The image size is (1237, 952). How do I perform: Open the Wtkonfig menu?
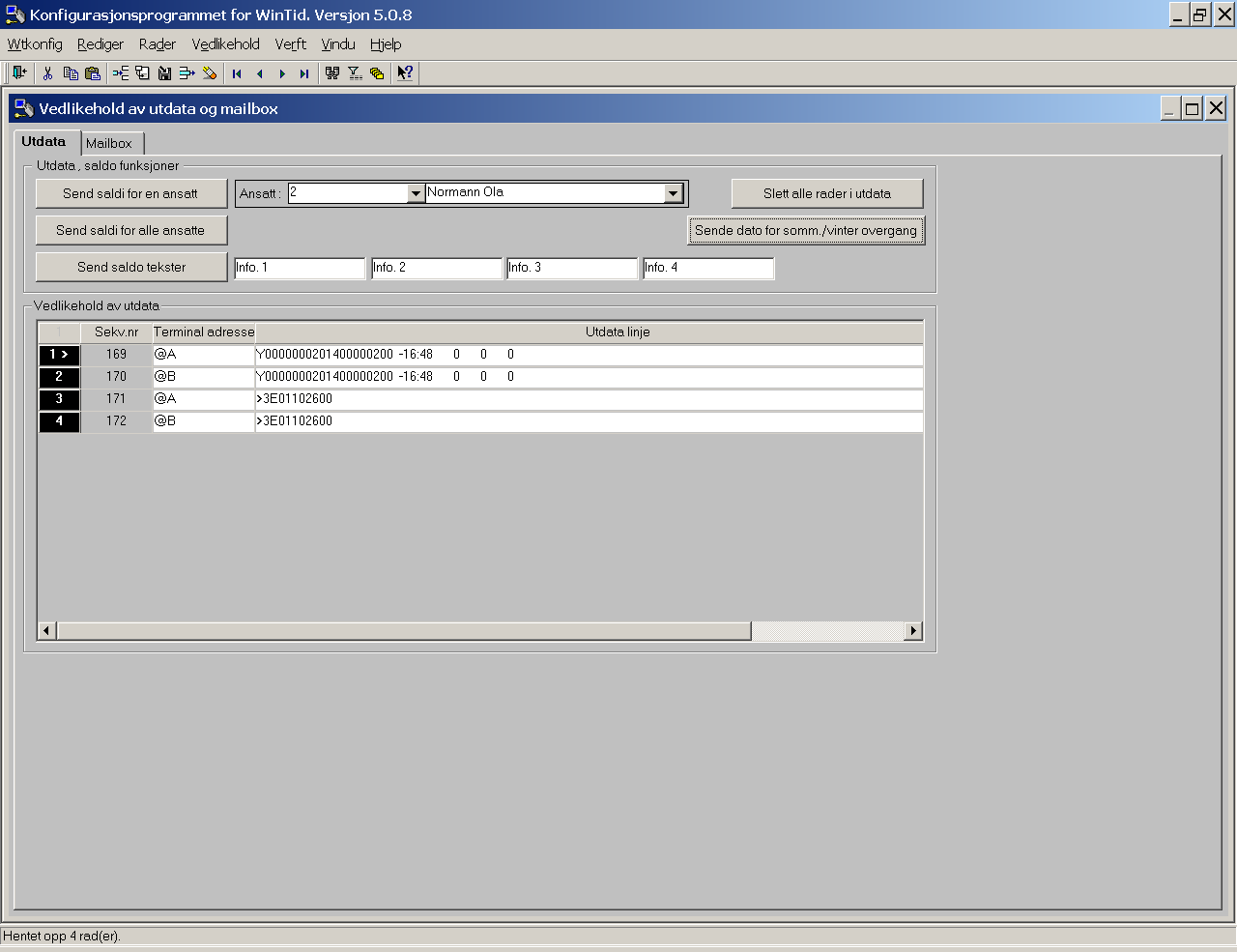35,44
